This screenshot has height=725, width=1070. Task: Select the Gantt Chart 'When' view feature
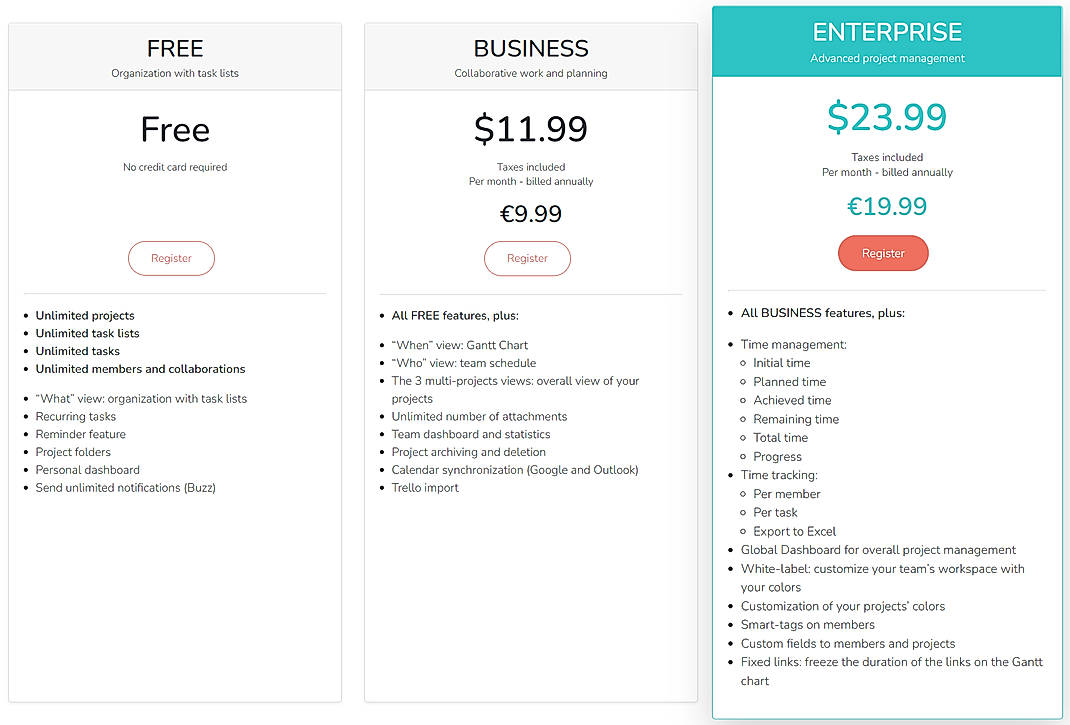tap(459, 344)
